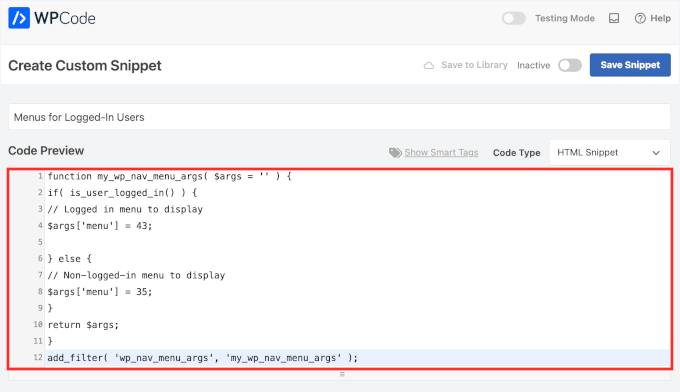This screenshot has height=392, width=680.
Task: Activate the snippet with the Inactive toggle
Action: [x=570, y=65]
